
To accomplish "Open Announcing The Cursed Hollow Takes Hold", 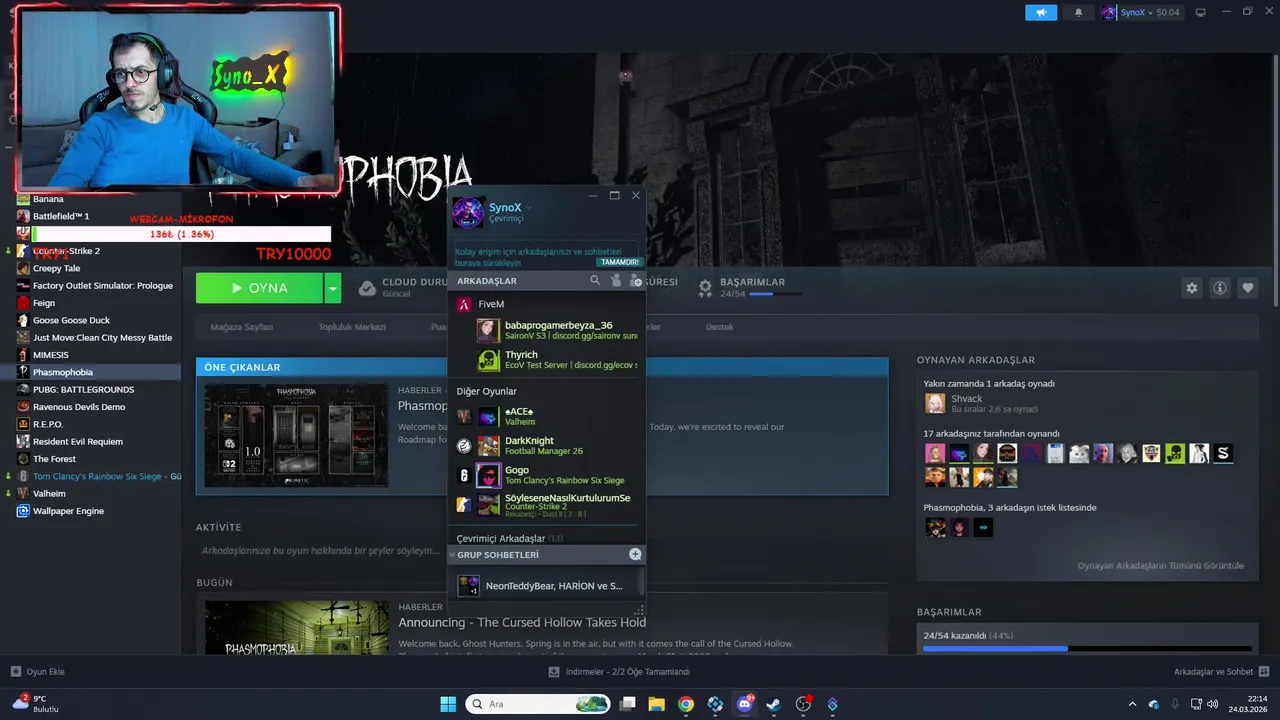I will pos(522,622).
